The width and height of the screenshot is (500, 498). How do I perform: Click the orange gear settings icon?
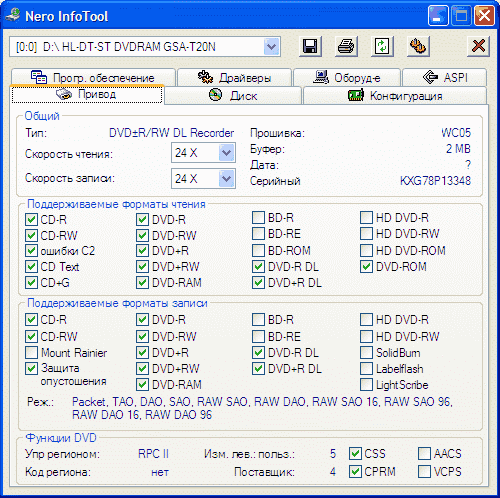pos(418,46)
